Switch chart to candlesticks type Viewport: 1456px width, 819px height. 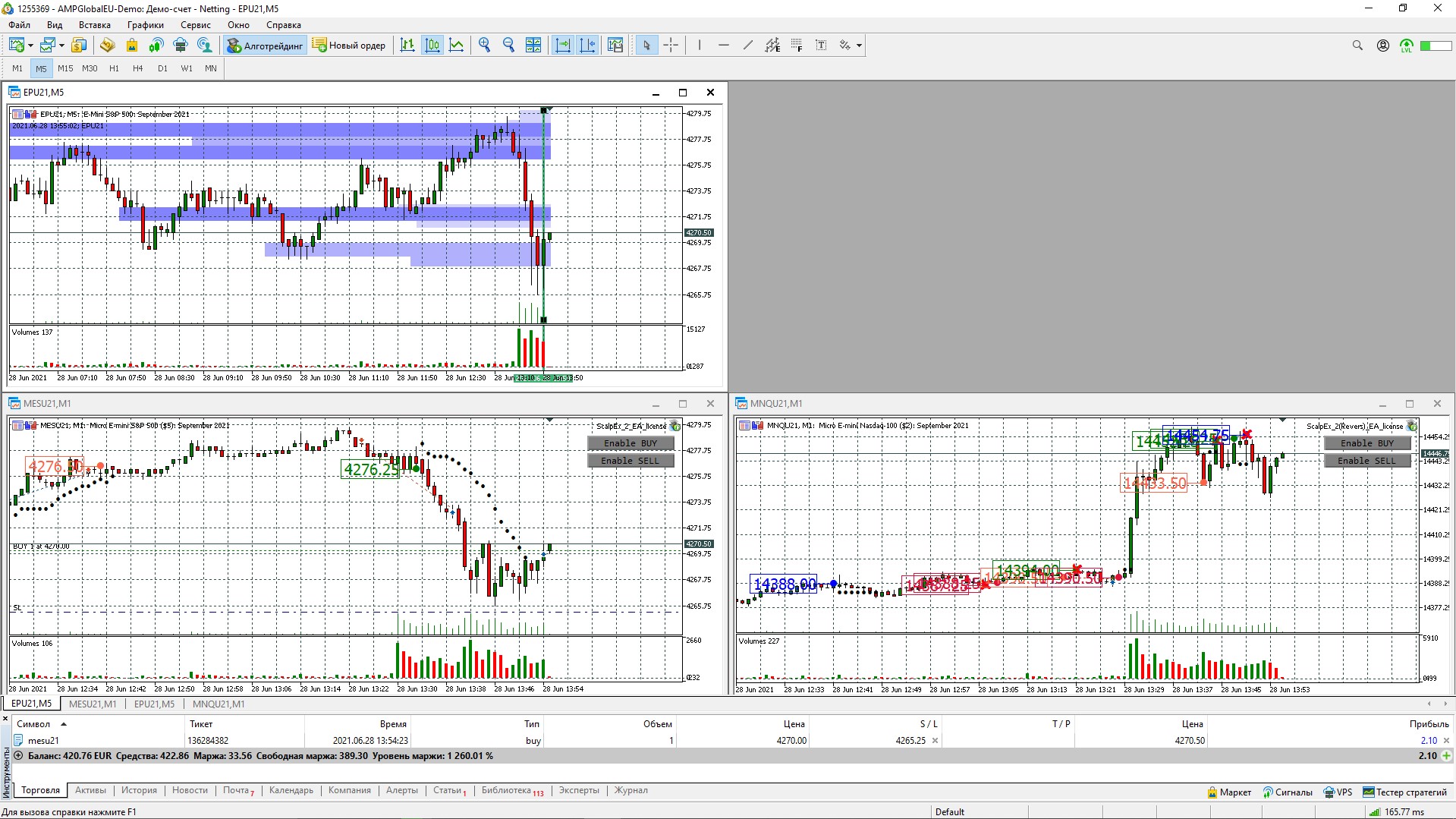point(432,46)
